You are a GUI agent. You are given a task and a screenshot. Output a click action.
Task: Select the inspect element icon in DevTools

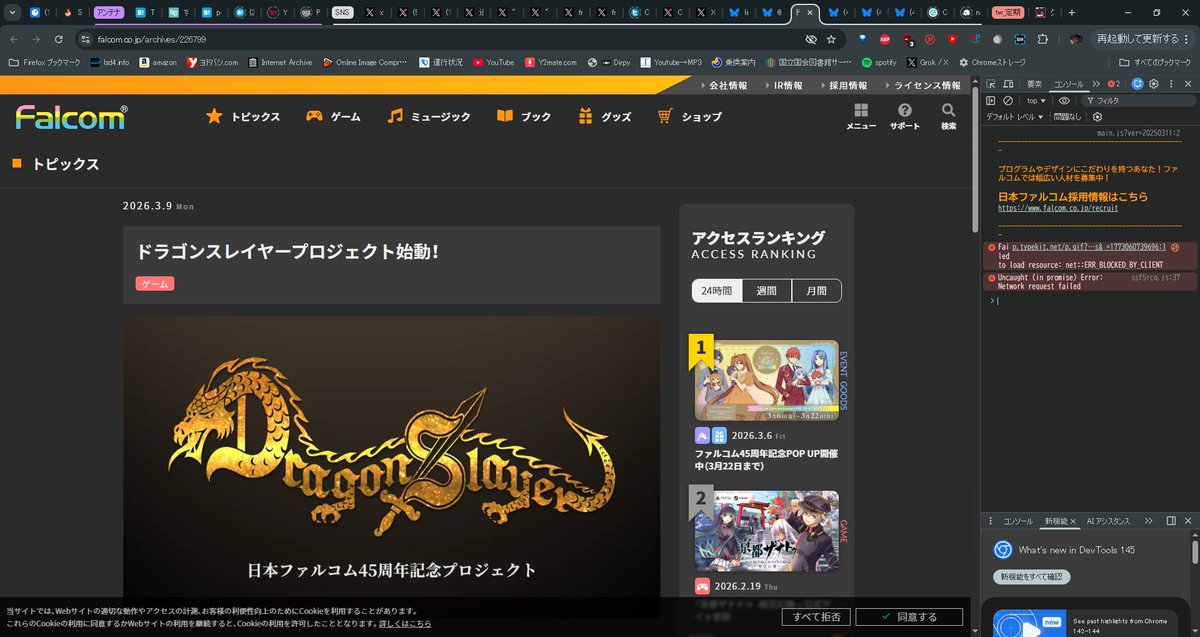point(990,84)
